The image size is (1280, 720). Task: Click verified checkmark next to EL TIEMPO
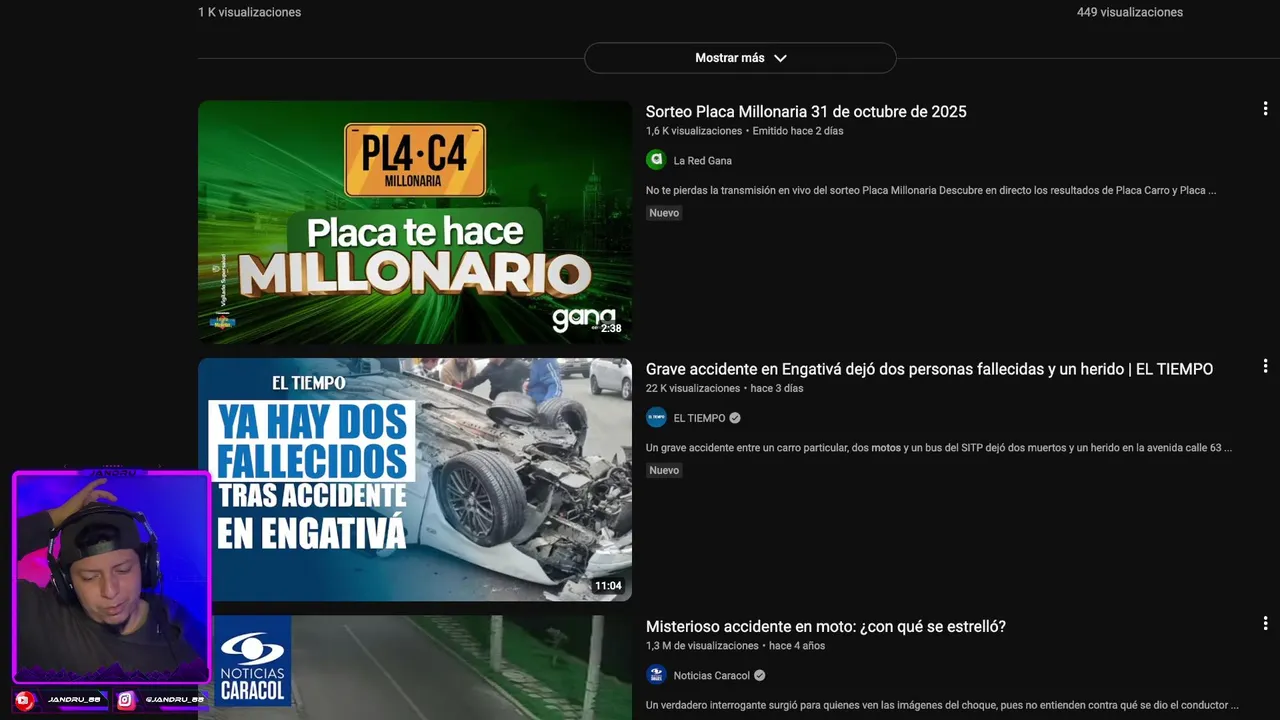[735, 418]
